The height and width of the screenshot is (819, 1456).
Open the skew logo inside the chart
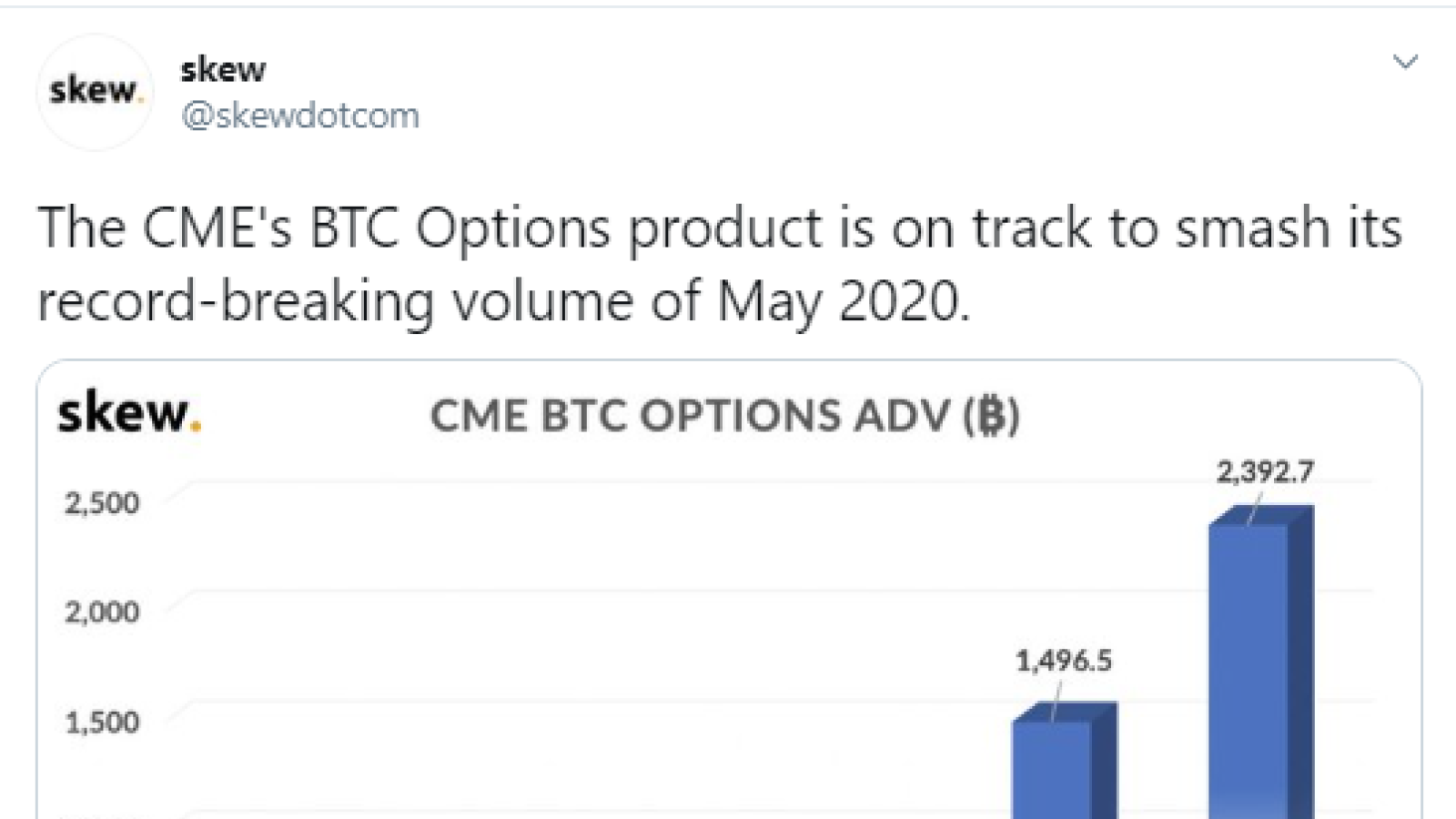tap(129, 413)
